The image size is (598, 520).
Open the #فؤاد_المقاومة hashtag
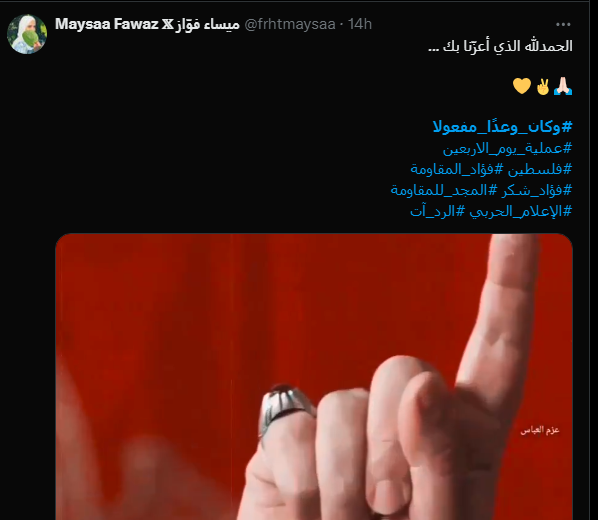pyautogui.click(x=457, y=169)
